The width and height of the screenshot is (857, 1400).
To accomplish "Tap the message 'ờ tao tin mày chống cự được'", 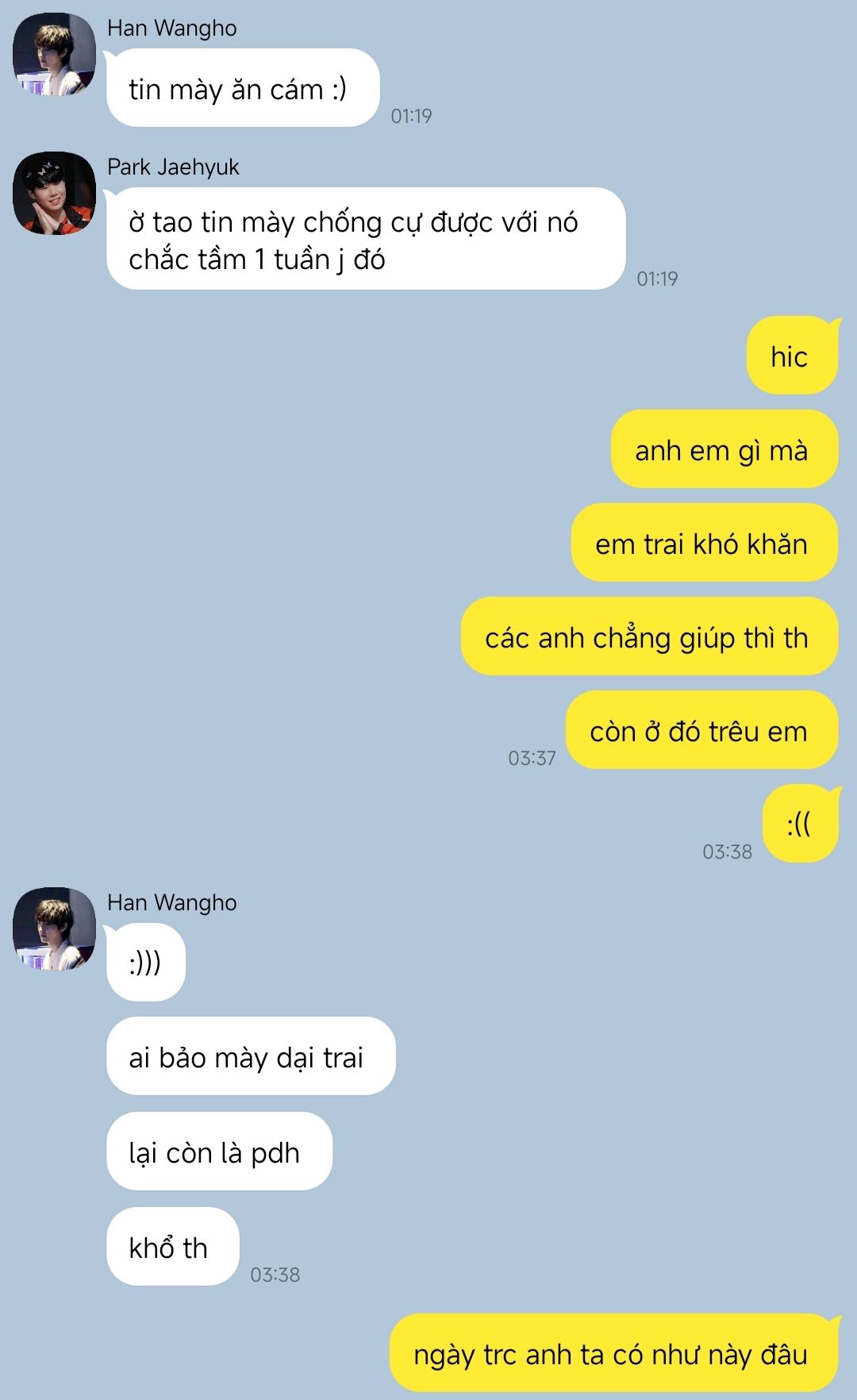I will pyautogui.click(x=366, y=239).
